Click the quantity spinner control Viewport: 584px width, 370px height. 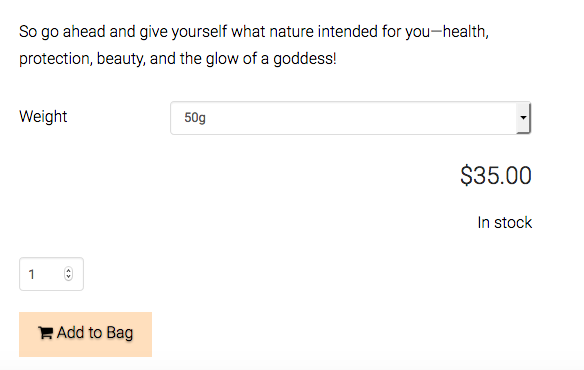pyautogui.click(x=68, y=273)
